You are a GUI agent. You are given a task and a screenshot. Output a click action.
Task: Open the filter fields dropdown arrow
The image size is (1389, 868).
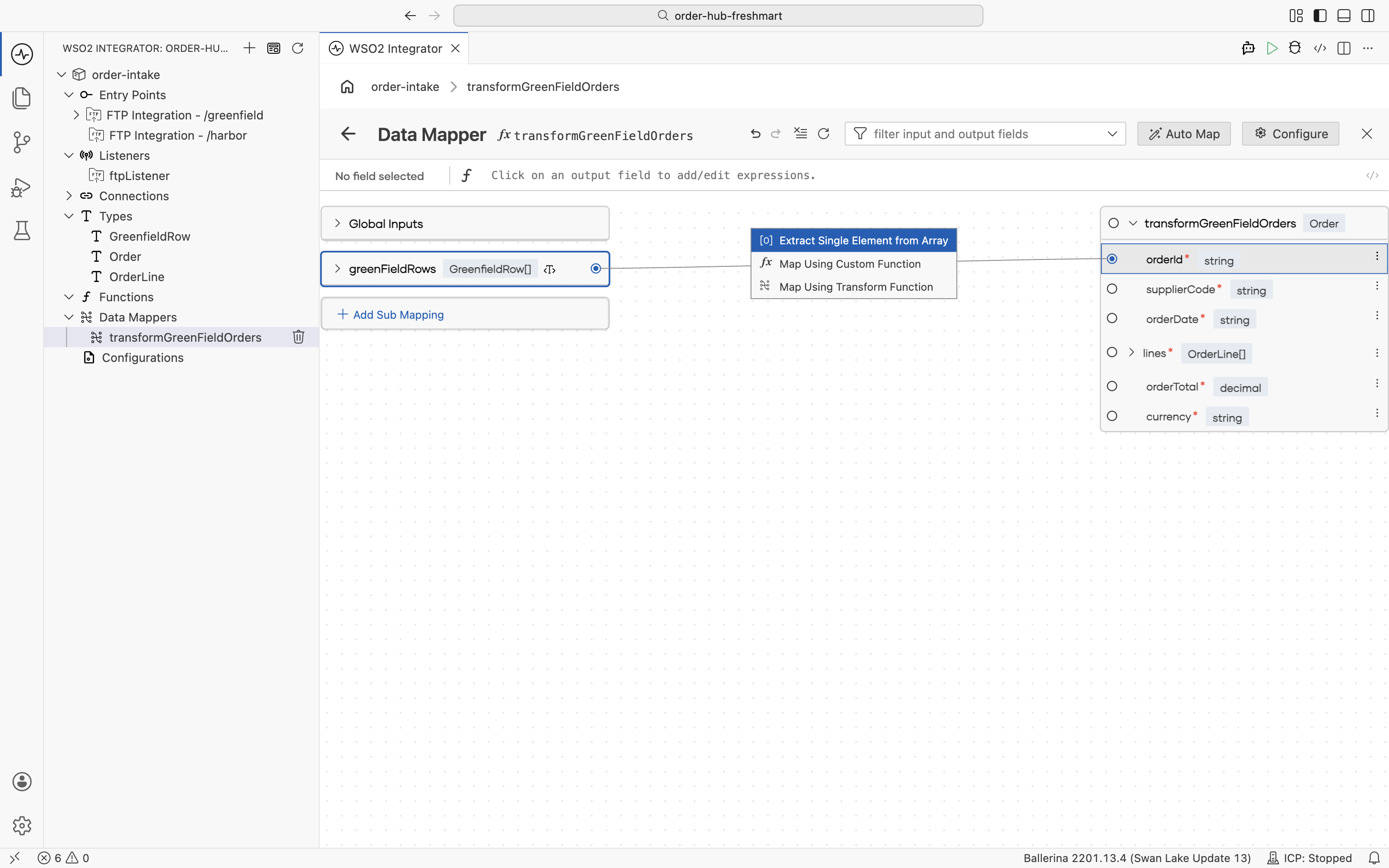click(x=1112, y=134)
